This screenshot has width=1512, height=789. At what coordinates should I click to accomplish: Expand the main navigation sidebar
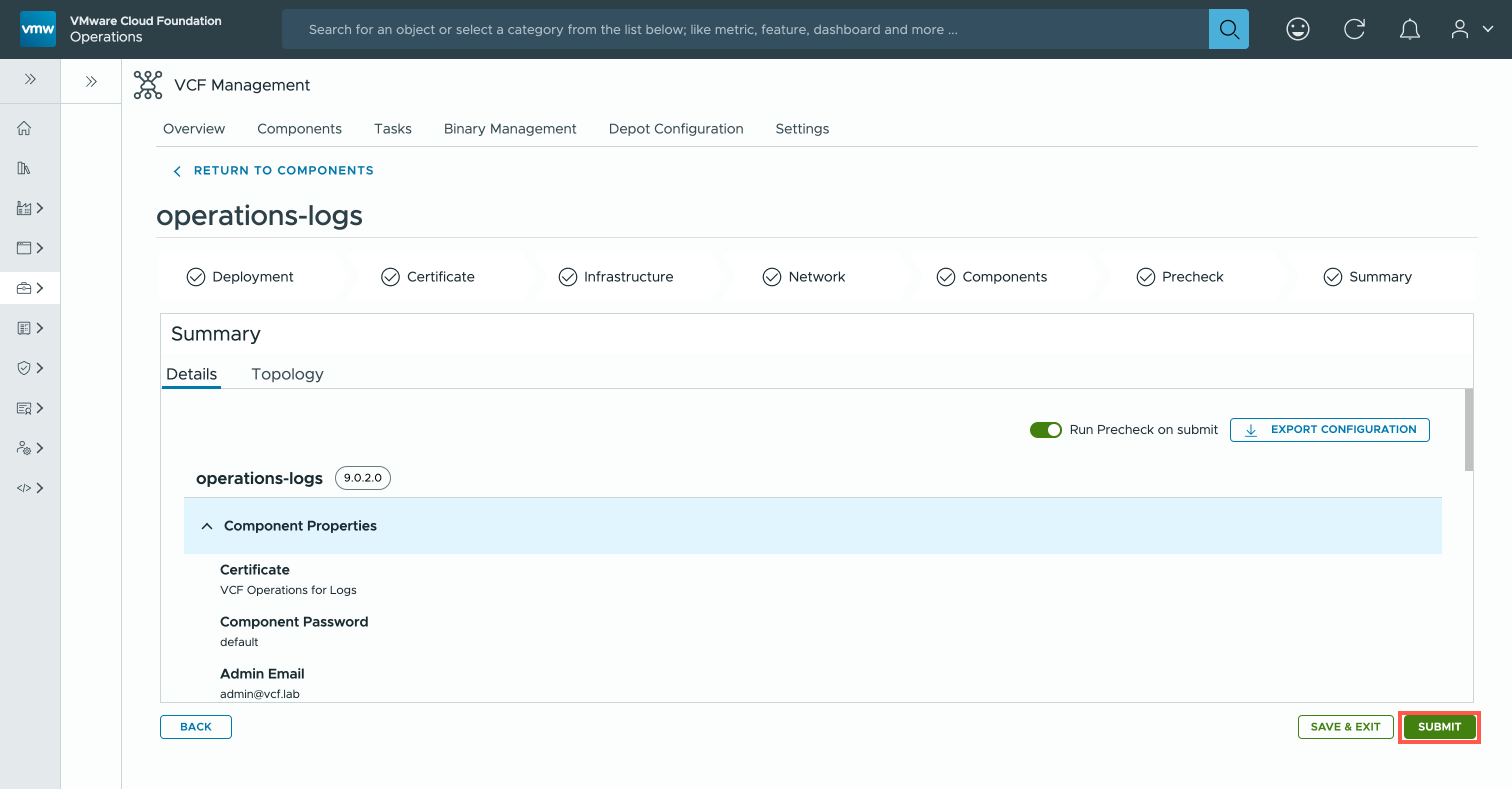[x=30, y=79]
